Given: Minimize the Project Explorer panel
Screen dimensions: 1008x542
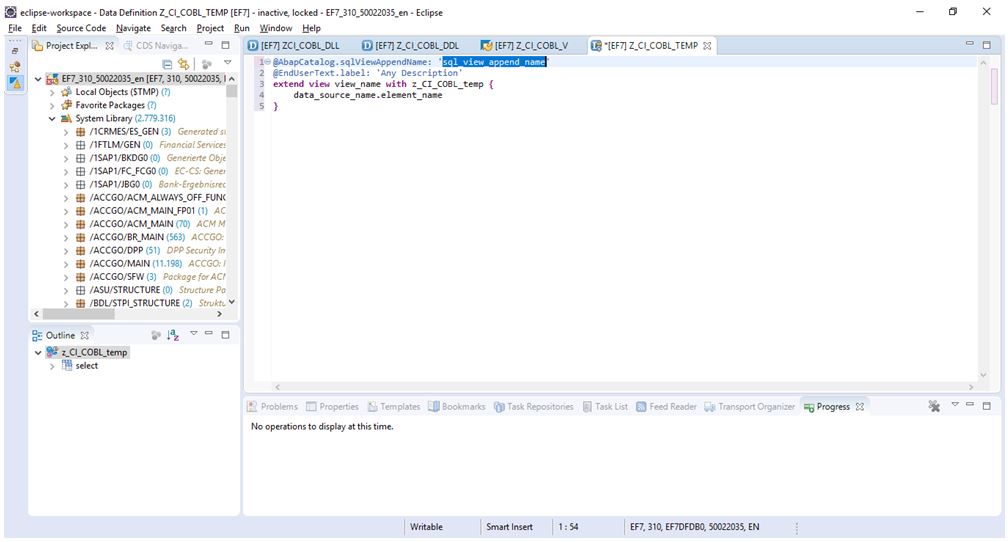Looking at the screenshot, I should [208, 44].
